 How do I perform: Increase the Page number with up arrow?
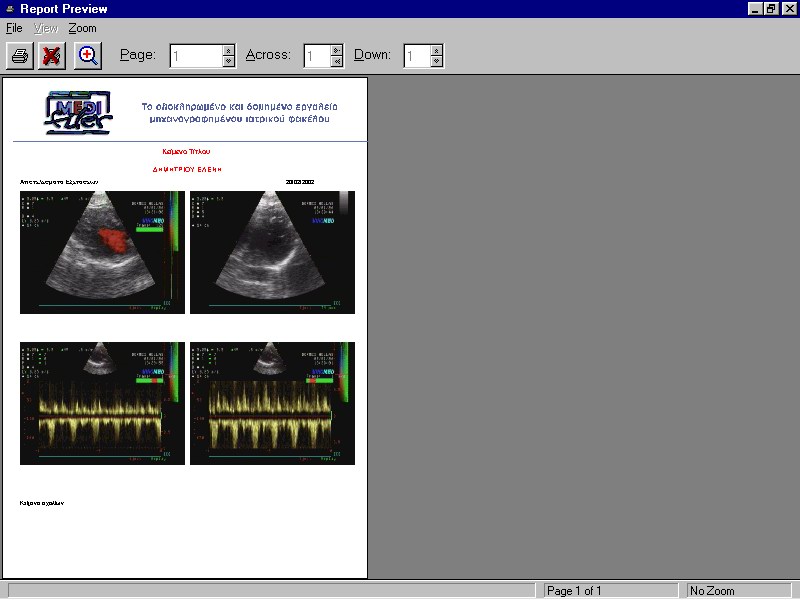pyautogui.click(x=229, y=51)
